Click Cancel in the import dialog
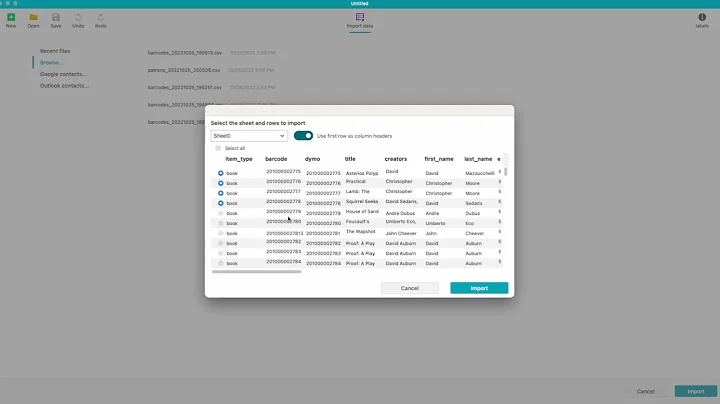The image size is (720, 404). tap(410, 288)
